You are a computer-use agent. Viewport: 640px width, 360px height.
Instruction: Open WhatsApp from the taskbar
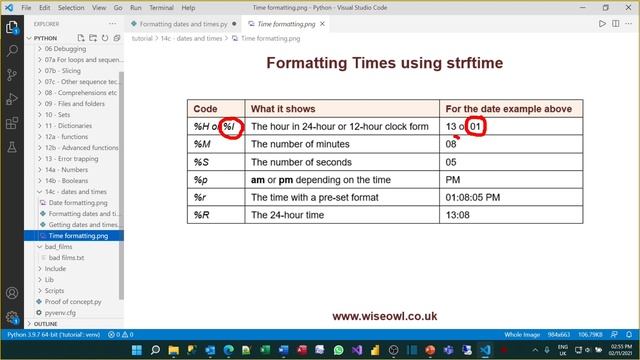tap(338, 350)
